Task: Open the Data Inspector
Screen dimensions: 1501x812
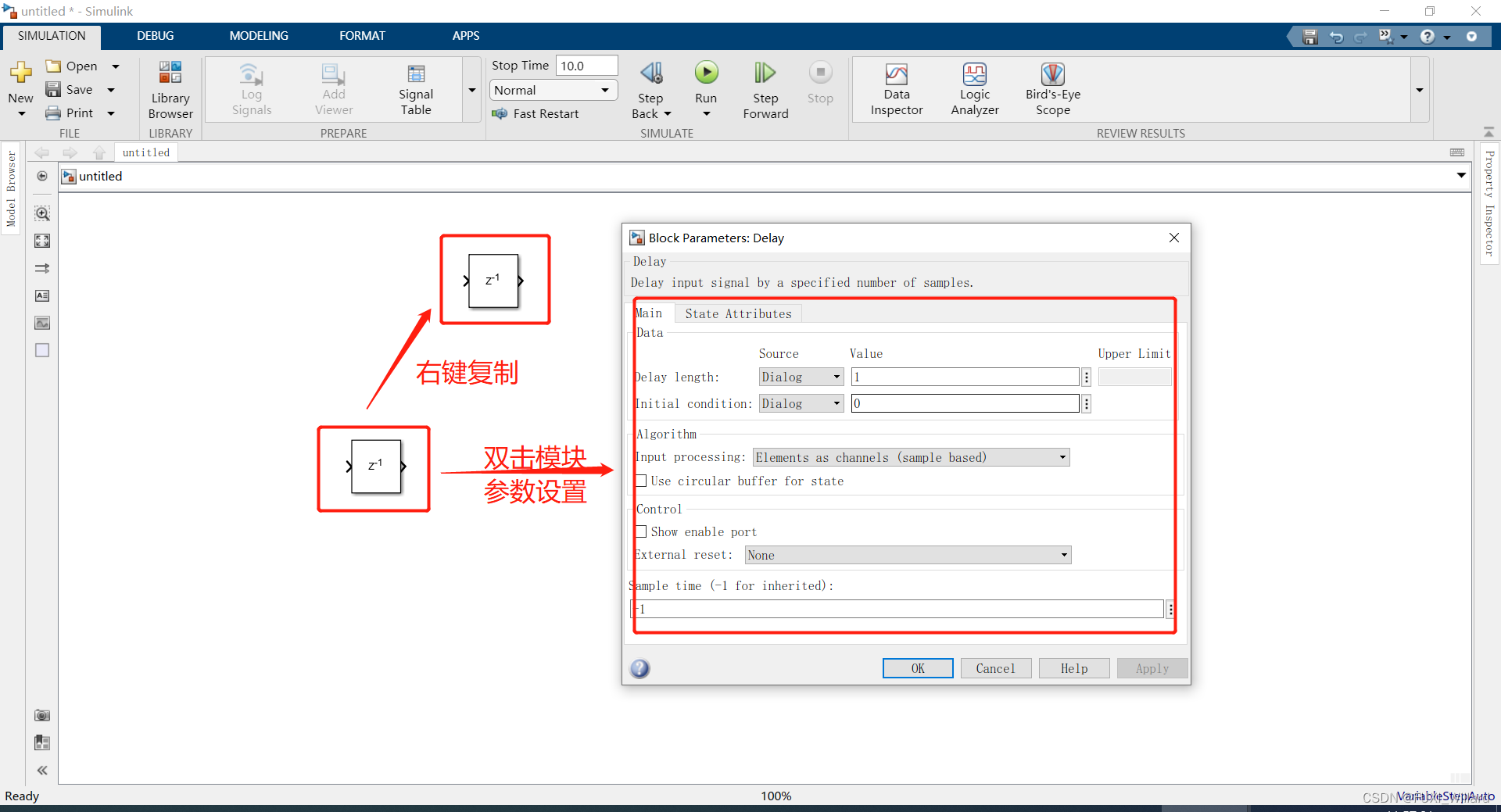Action: (897, 90)
